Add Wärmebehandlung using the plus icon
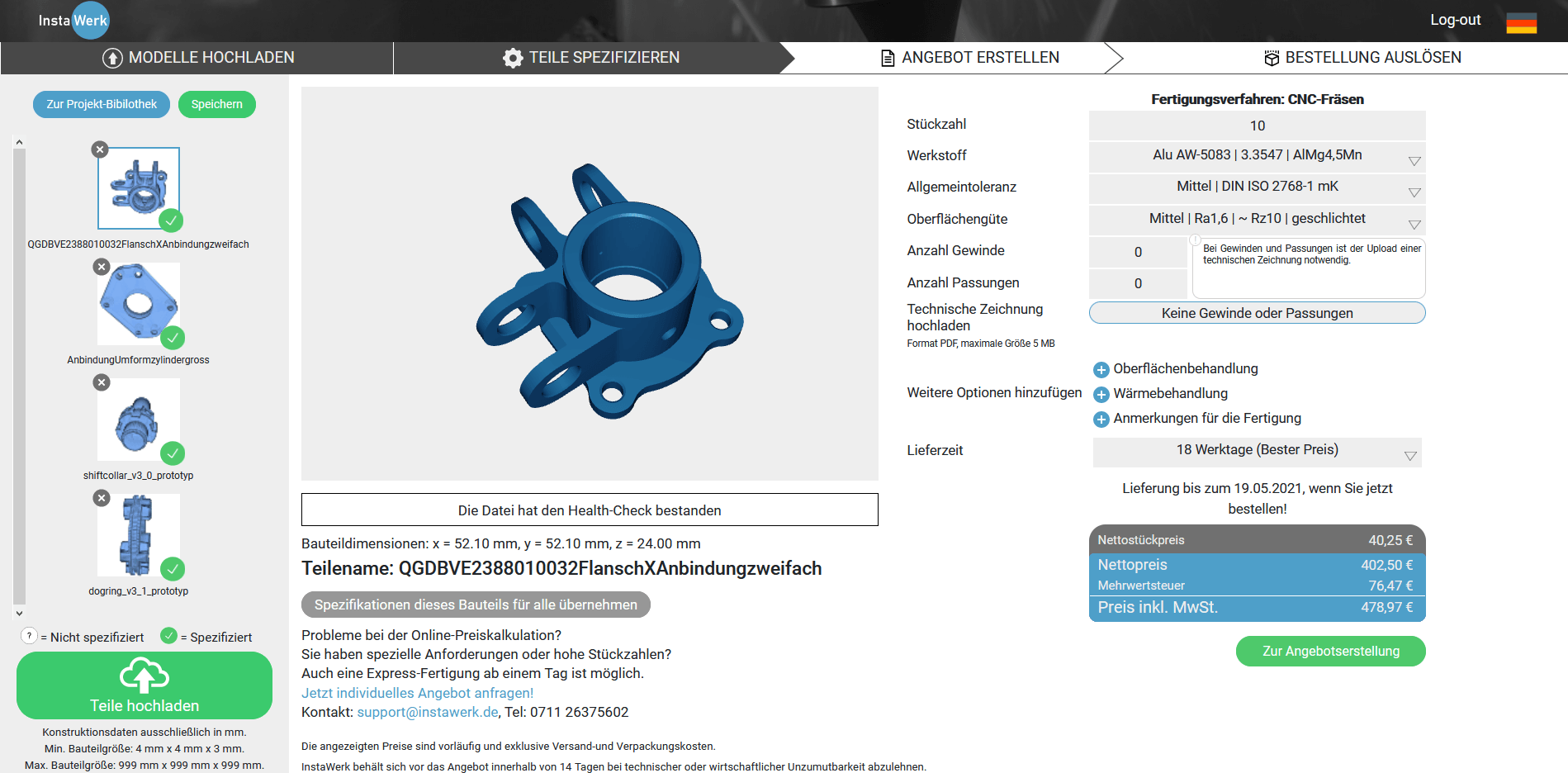Screen dimensions: 1568x773 [1101, 395]
